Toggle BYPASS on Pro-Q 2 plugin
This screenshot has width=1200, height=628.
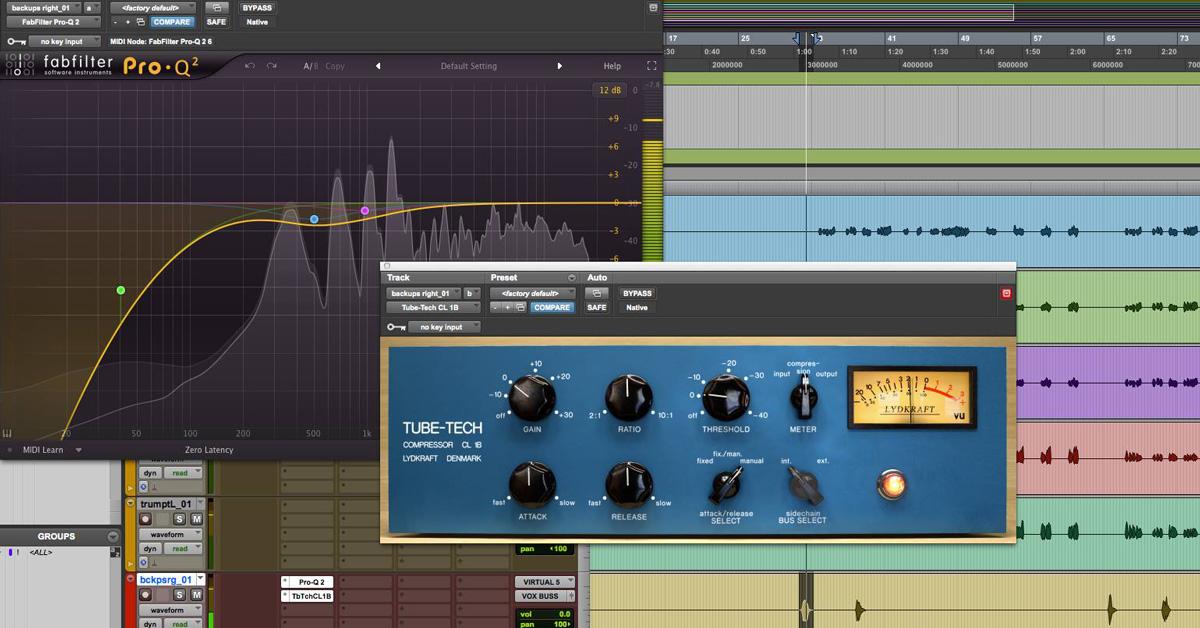tap(256, 8)
